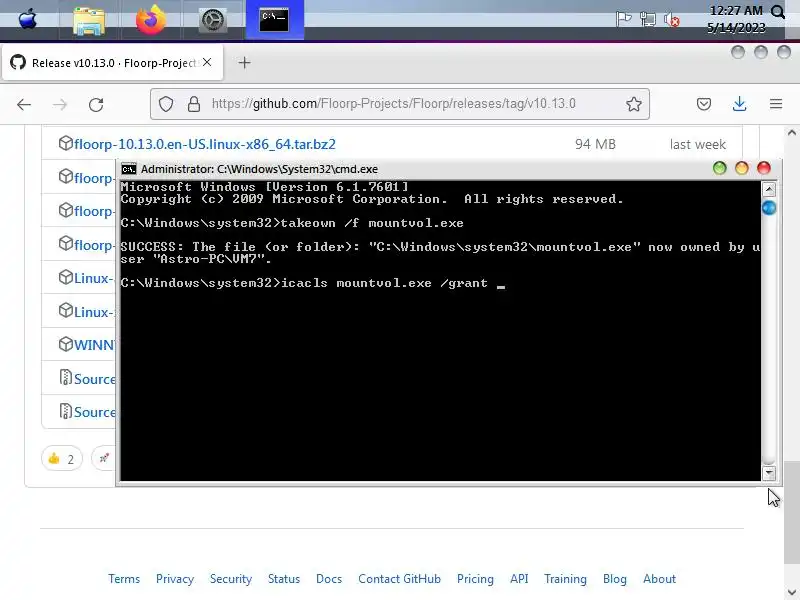Screen dimensions: 800x600
Task: Open the Docs footer link
Action: coord(329,579)
